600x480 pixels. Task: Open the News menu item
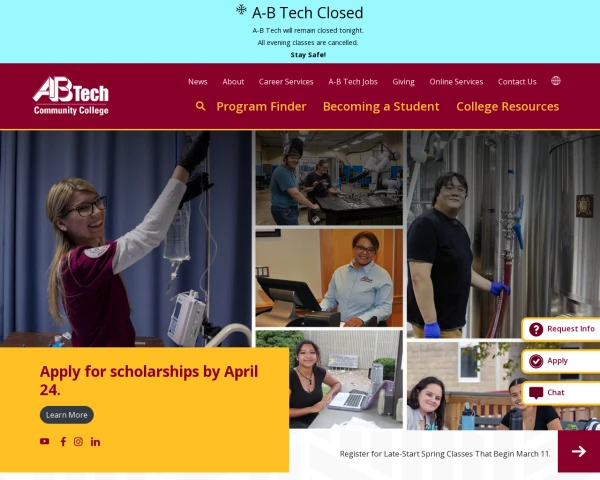point(198,82)
